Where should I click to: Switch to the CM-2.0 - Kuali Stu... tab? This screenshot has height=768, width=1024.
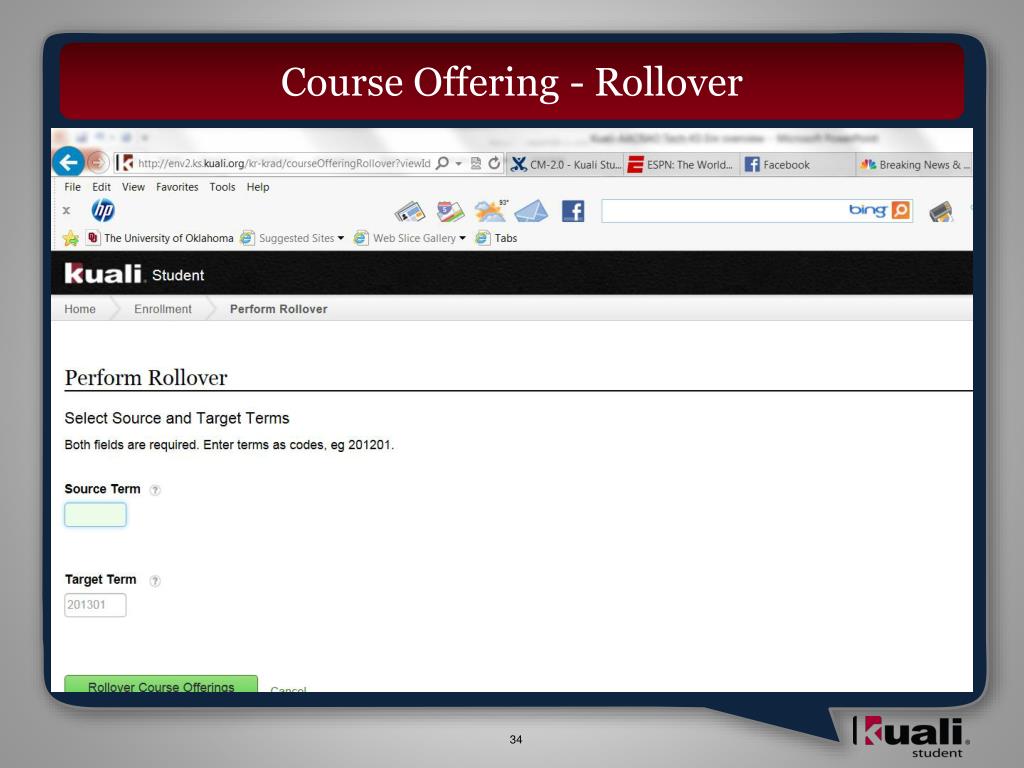566,165
